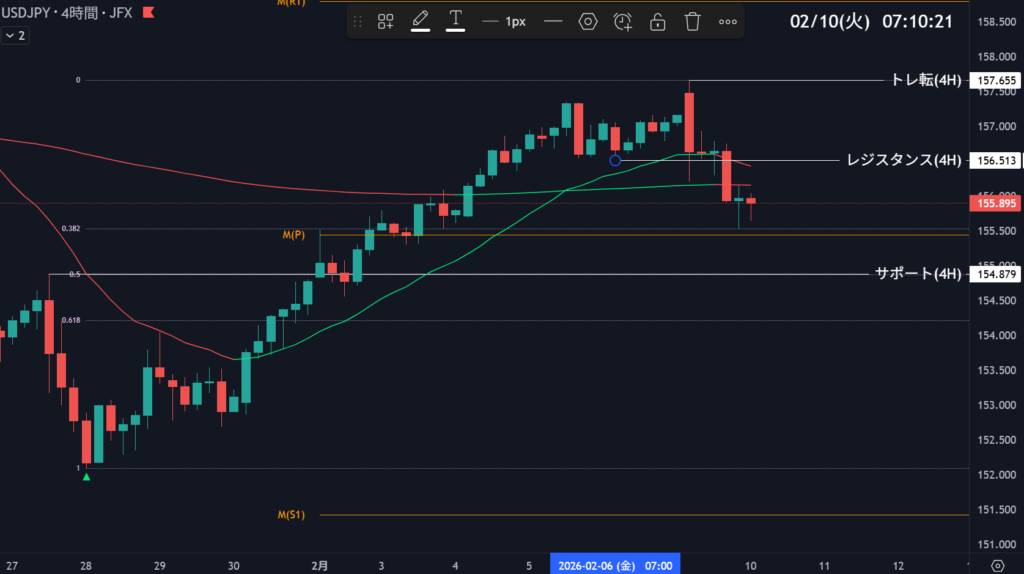The image size is (1024, 574).
Task: Click the red flag icon beside JFX
Action: point(148,12)
